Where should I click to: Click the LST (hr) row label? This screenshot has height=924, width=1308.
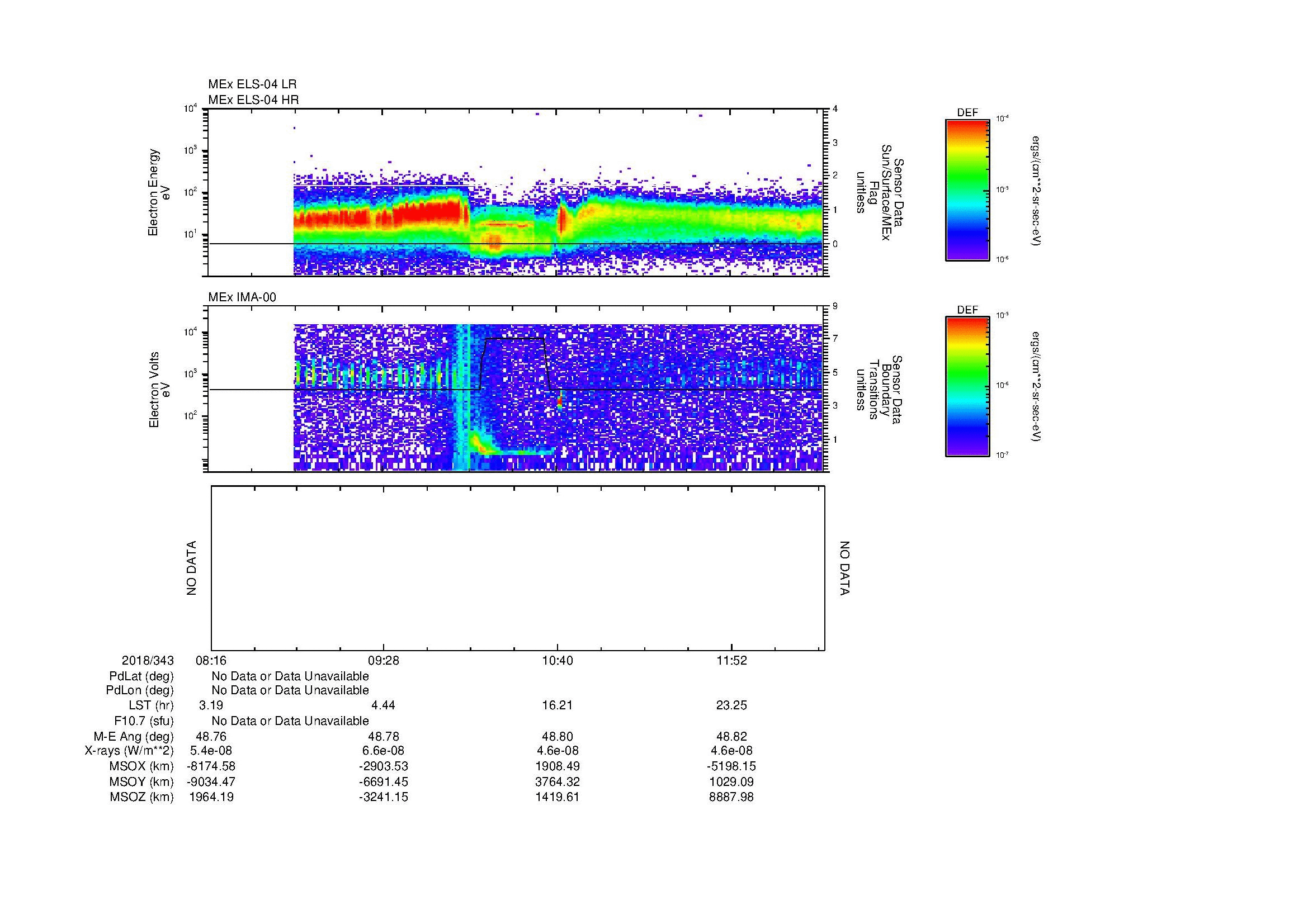151,706
